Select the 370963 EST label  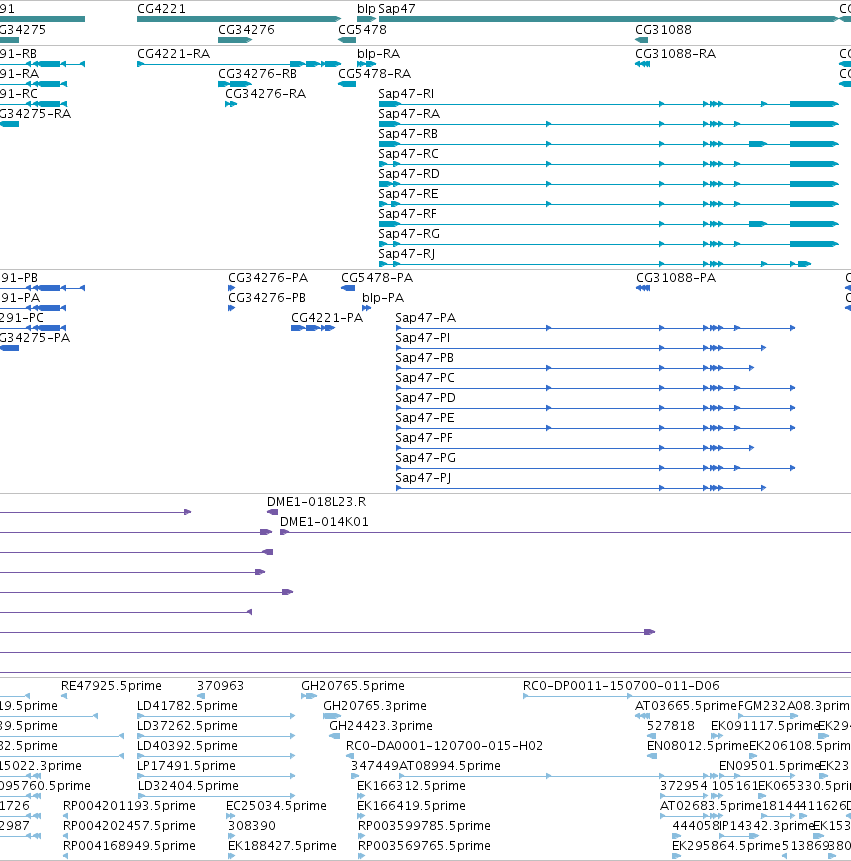220,686
